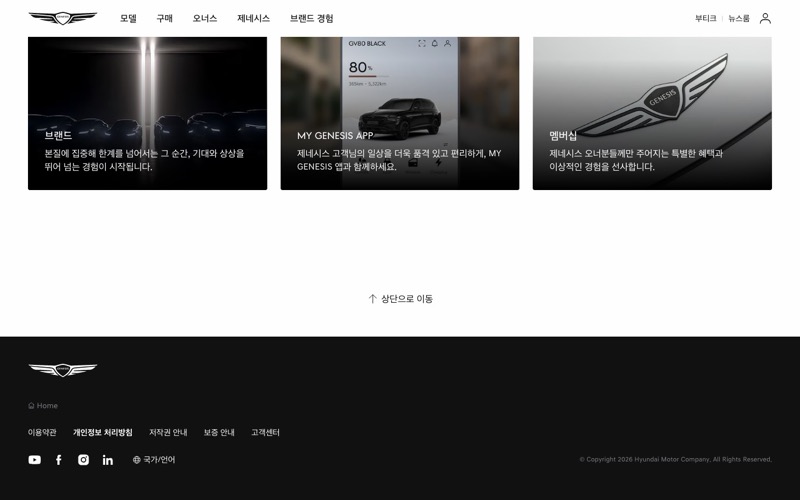The width and height of the screenshot is (800, 500).
Task: Open the 제네시스 menu
Action: (x=254, y=18)
